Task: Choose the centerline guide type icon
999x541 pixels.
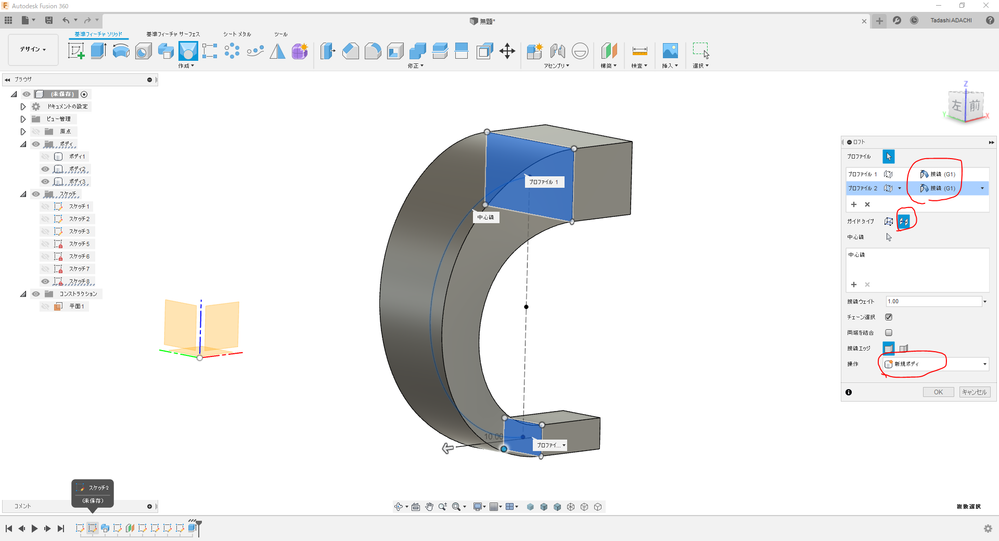Action: tap(903, 221)
